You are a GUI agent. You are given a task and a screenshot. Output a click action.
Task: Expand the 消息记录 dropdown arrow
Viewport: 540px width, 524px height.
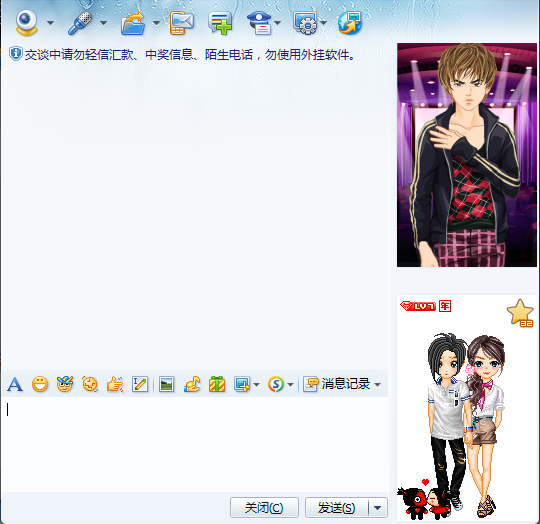coord(377,385)
